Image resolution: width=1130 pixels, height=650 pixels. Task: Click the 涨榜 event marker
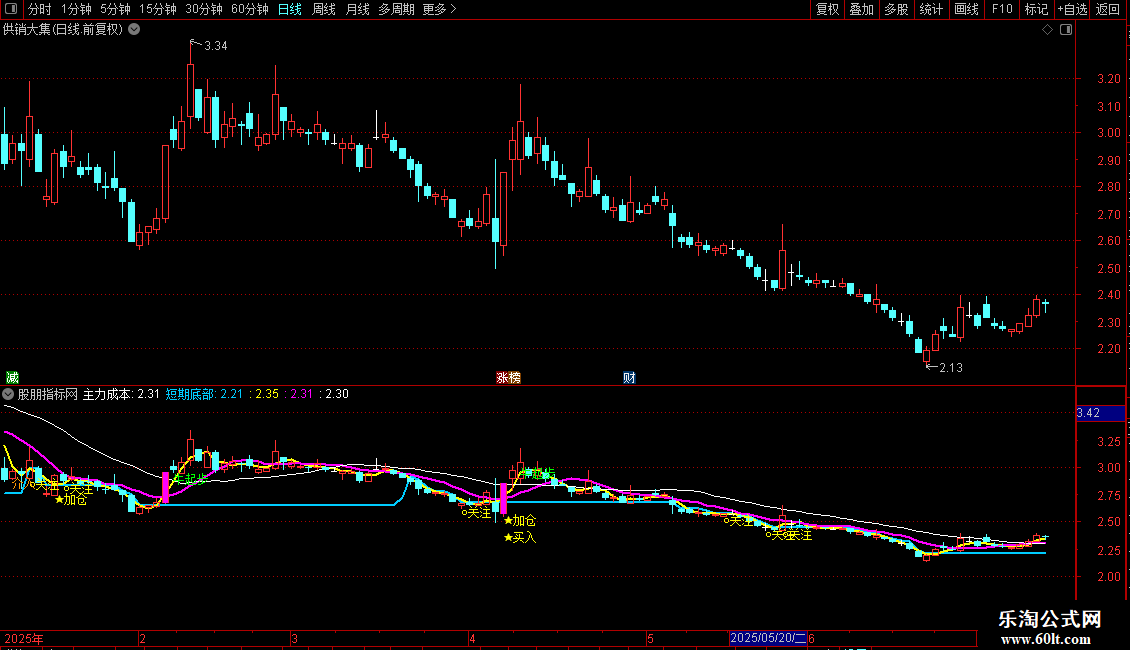508,378
